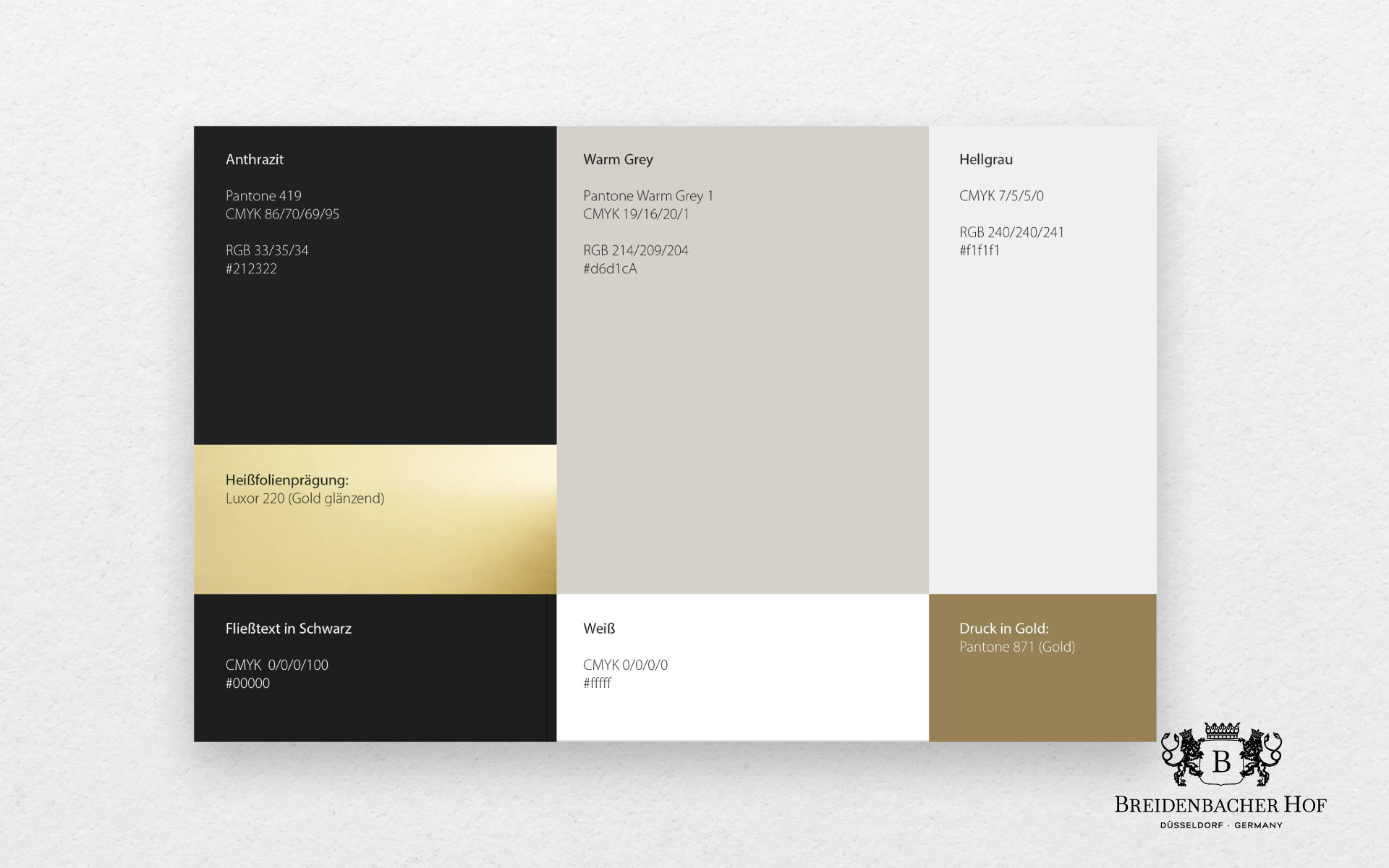
Task: Click the Pantone Warm Grey 1 text
Action: click(x=648, y=196)
